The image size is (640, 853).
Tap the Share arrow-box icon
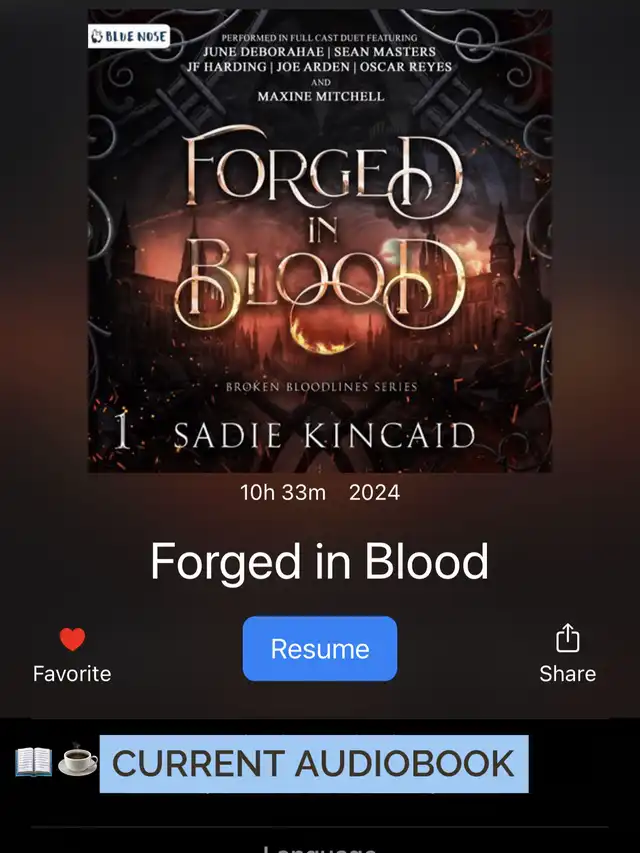click(x=568, y=638)
